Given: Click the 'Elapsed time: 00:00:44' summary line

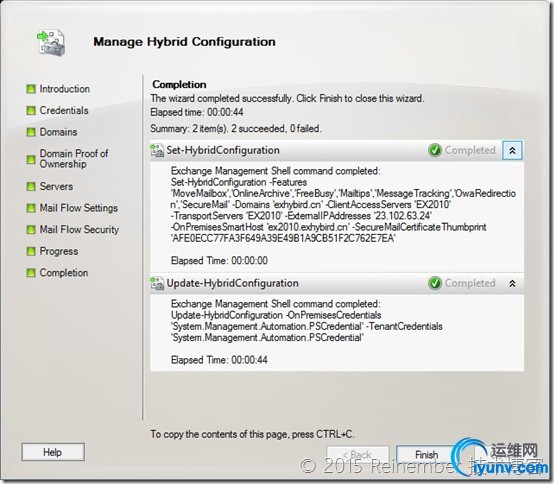Looking at the screenshot, I should coord(197,112).
